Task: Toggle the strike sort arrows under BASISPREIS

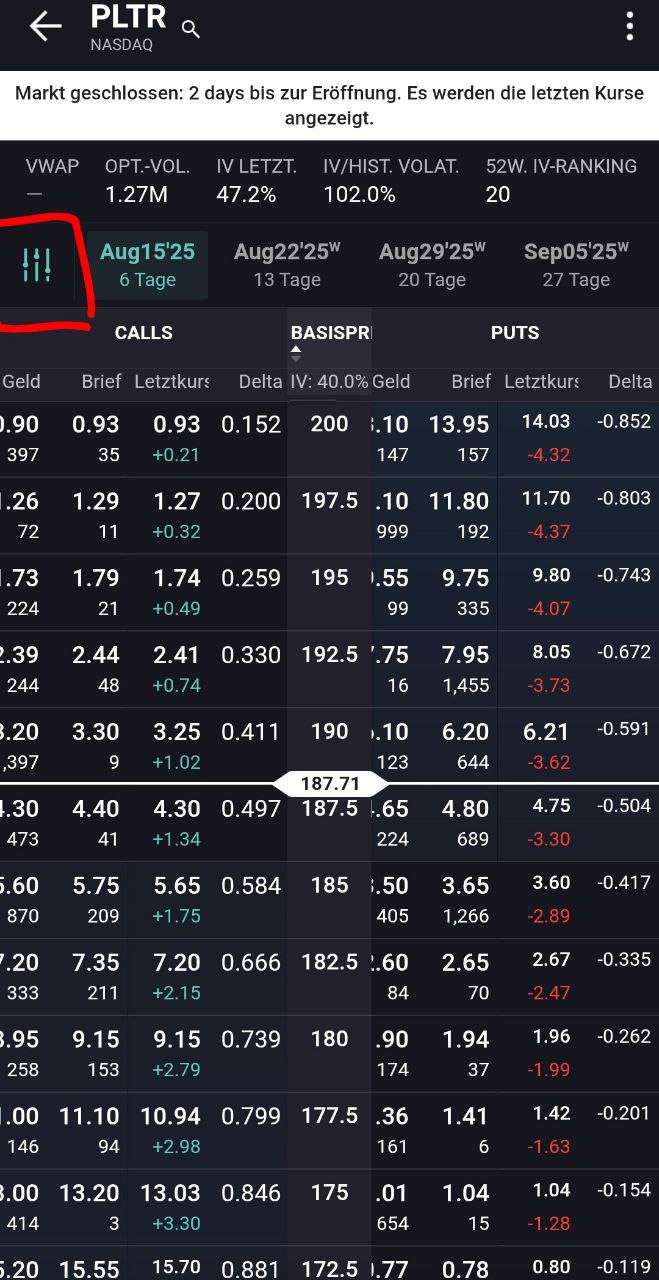Action: coord(295,354)
